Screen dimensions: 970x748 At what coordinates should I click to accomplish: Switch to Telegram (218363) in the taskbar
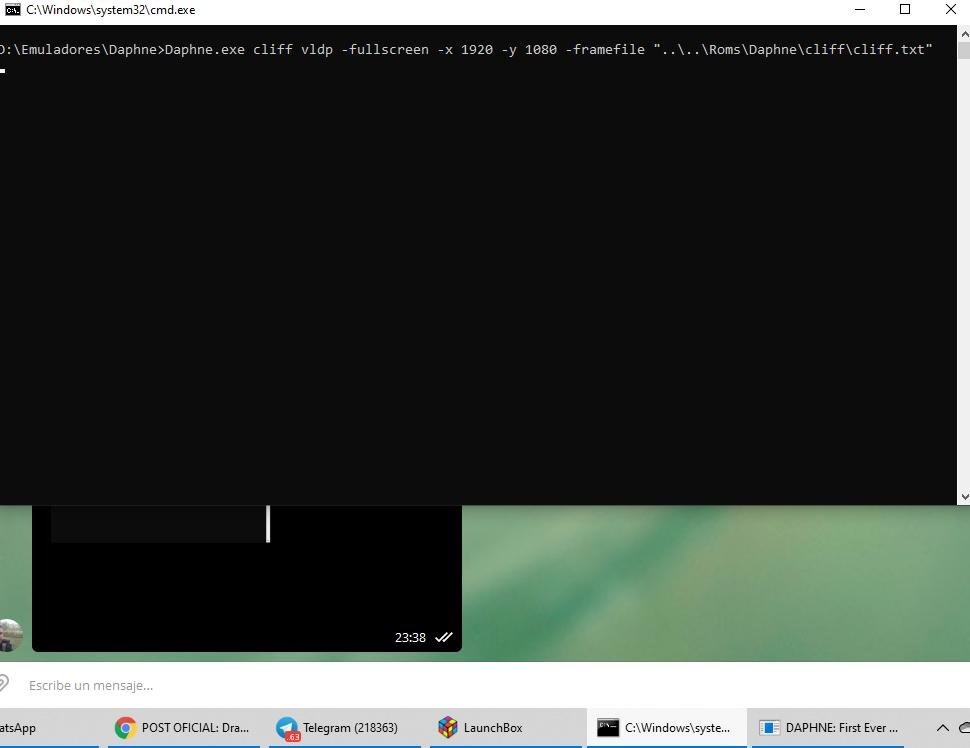(x=345, y=728)
